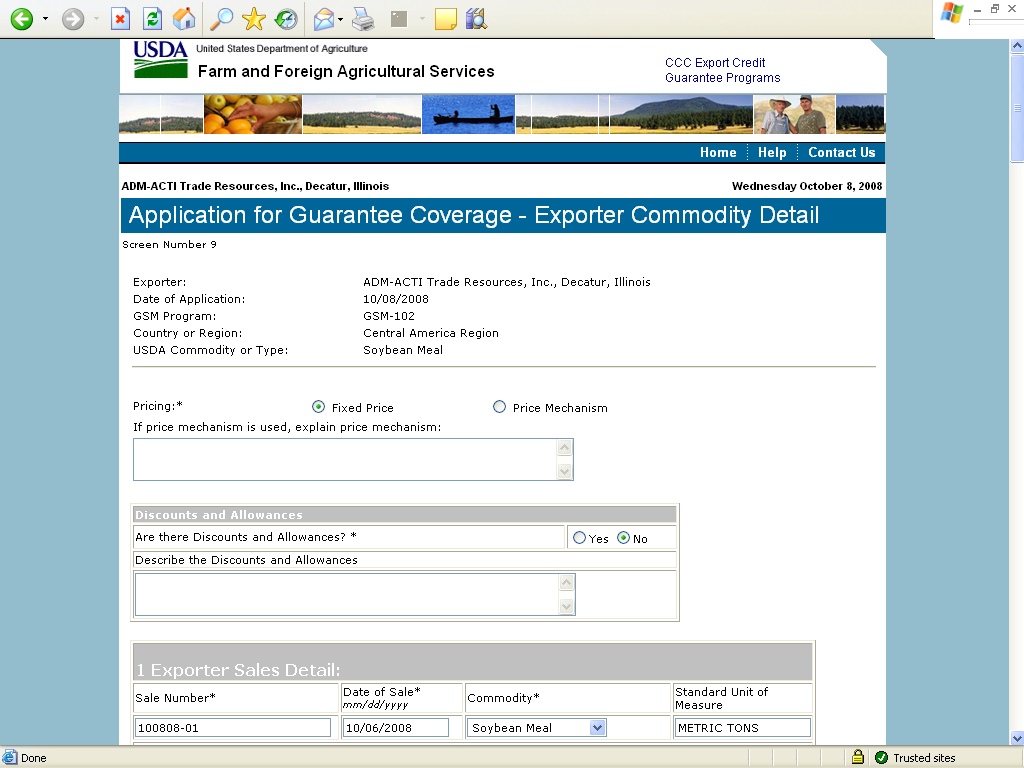Viewport: 1024px width, 768px height.
Task: Select Yes for Discounts and Allowances
Action: coord(579,538)
